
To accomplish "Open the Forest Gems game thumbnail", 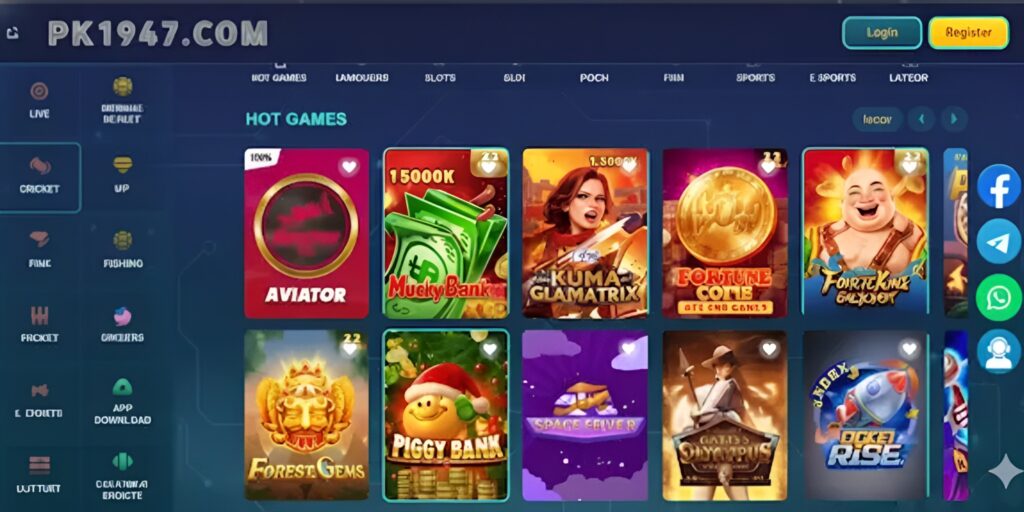I will (306, 415).
